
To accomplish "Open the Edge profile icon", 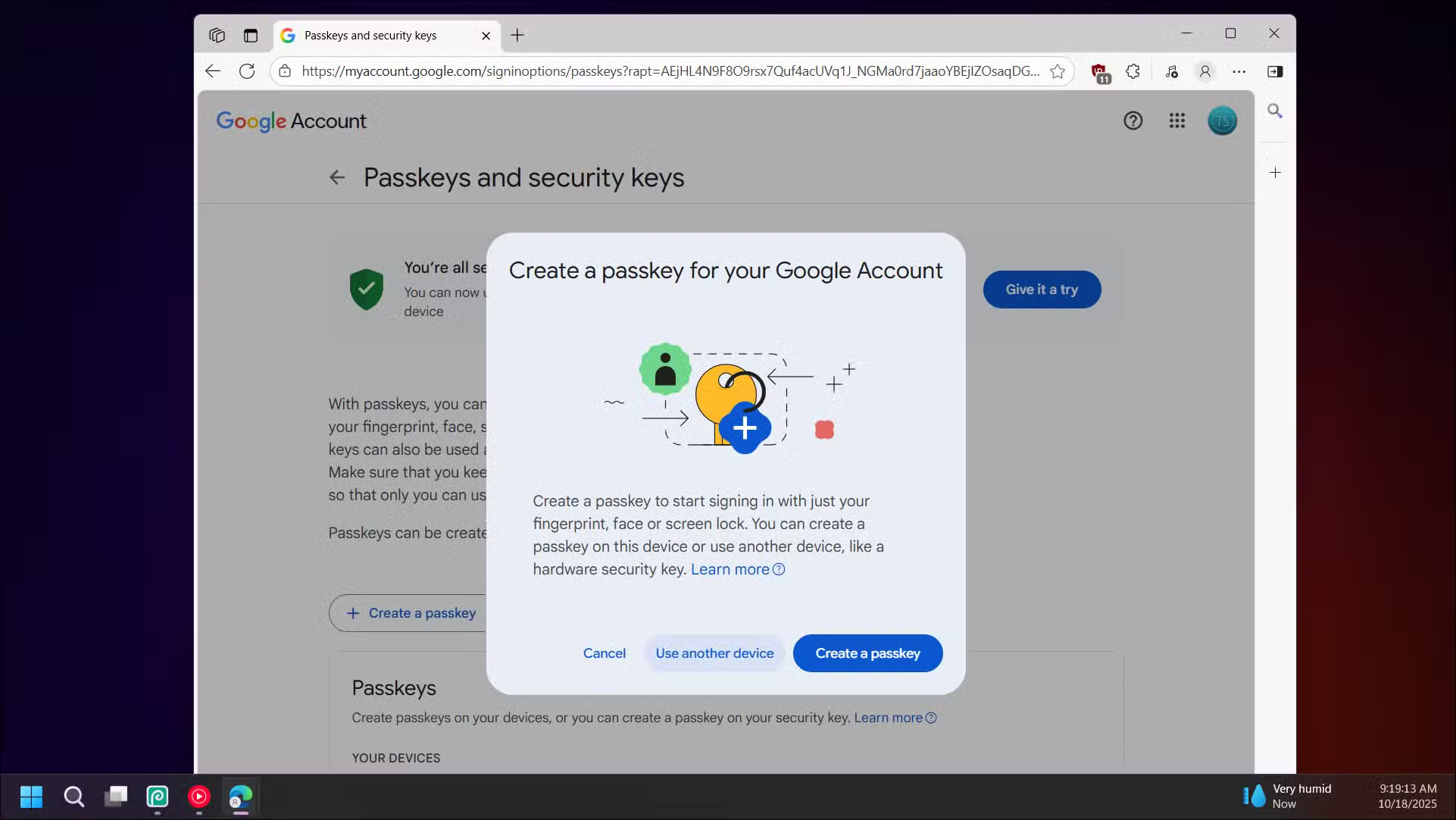I will coord(1204,71).
